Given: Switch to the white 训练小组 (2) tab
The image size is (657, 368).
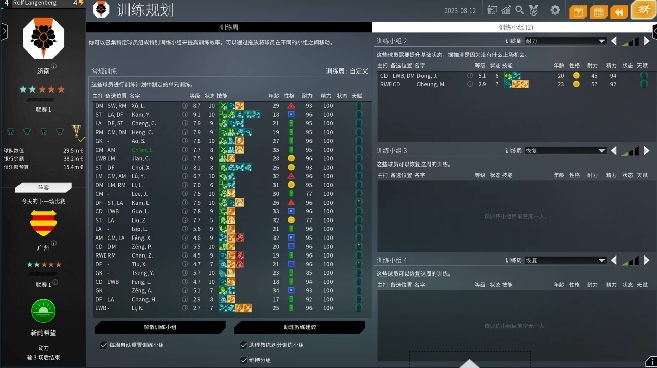Looking at the screenshot, I should [x=512, y=27].
